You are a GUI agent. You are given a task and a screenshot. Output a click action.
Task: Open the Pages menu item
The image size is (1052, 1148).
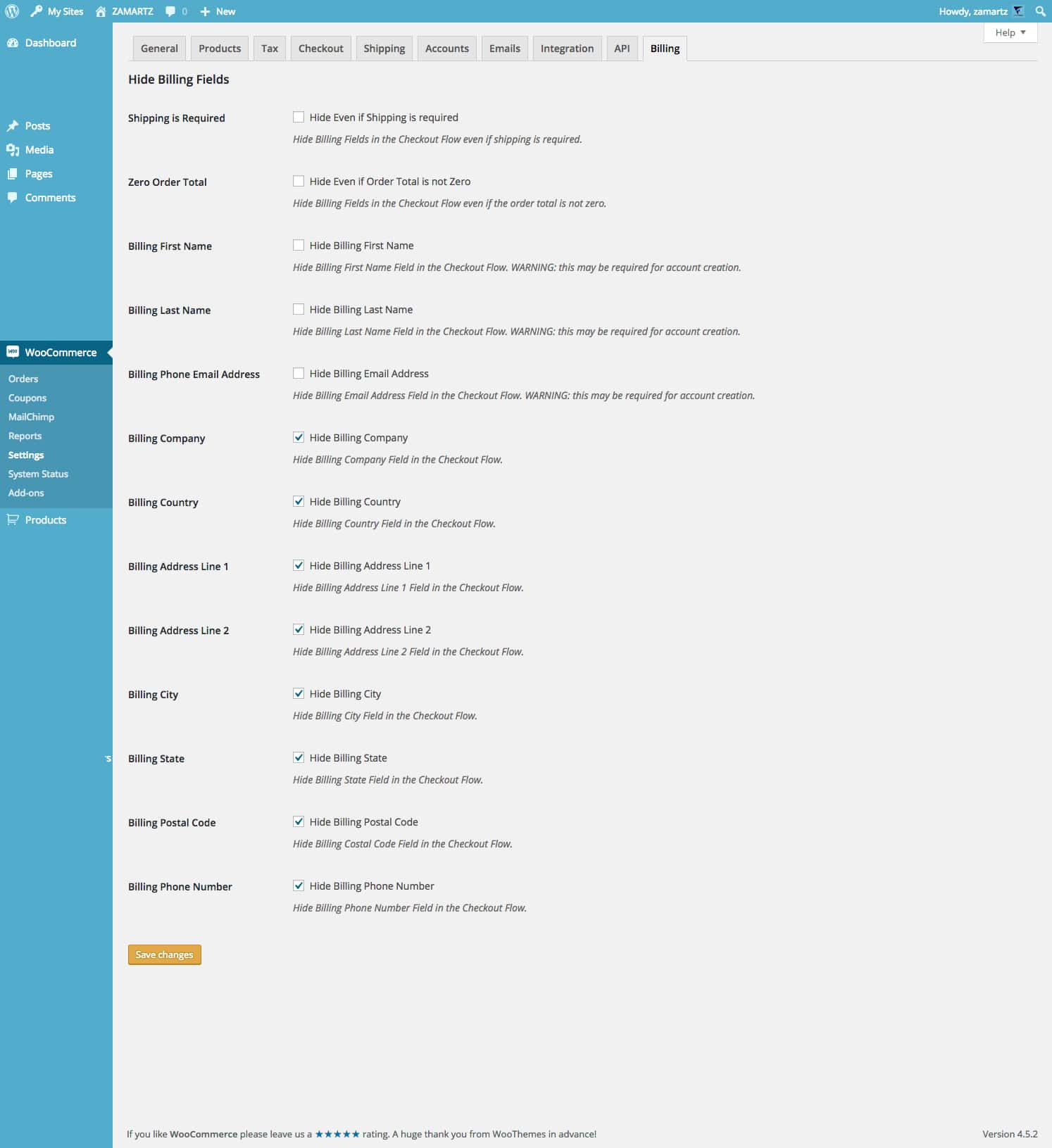click(56, 174)
